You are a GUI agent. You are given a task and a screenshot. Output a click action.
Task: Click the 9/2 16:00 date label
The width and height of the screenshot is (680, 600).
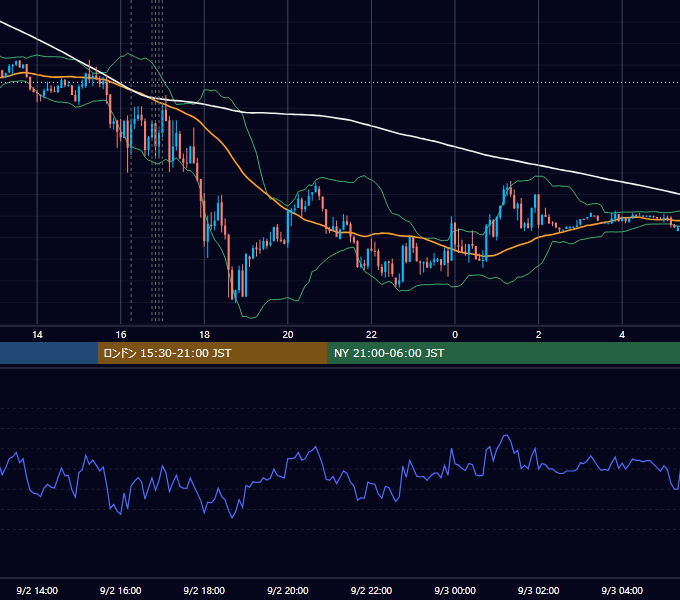(121, 591)
